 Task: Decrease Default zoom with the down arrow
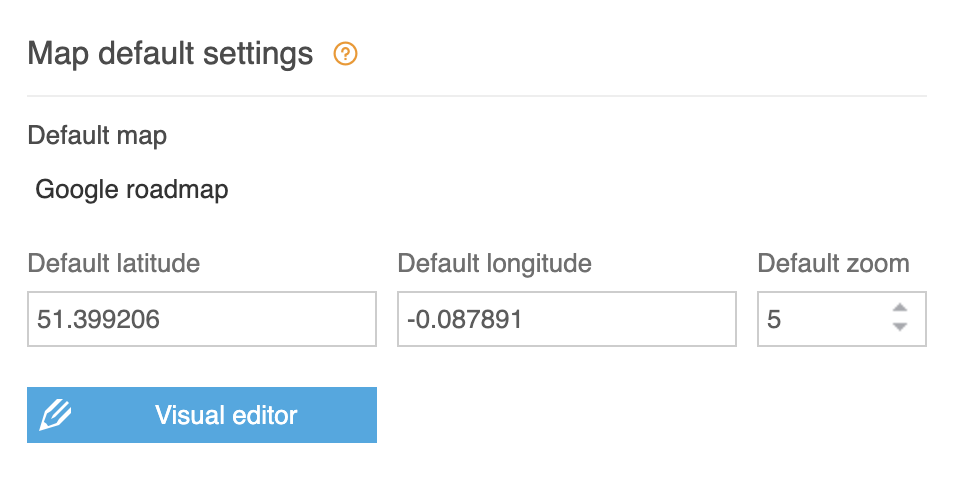tap(899, 327)
